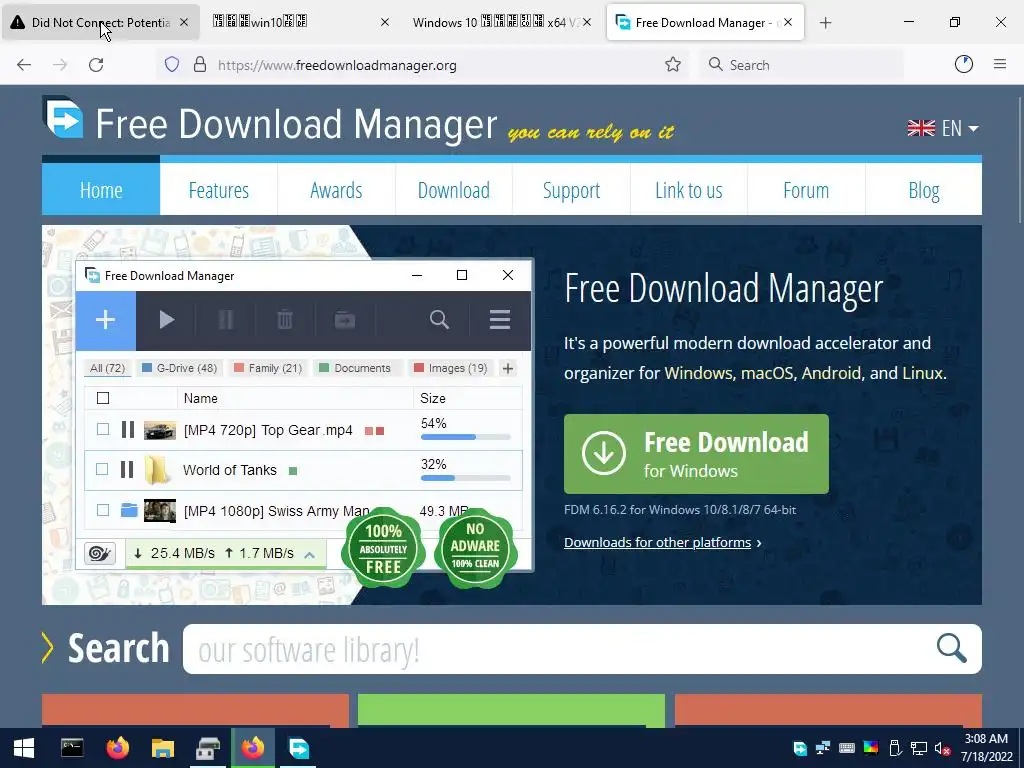Open the Windows Start menu
The width and height of the screenshot is (1024, 768).
[x=24, y=748]
